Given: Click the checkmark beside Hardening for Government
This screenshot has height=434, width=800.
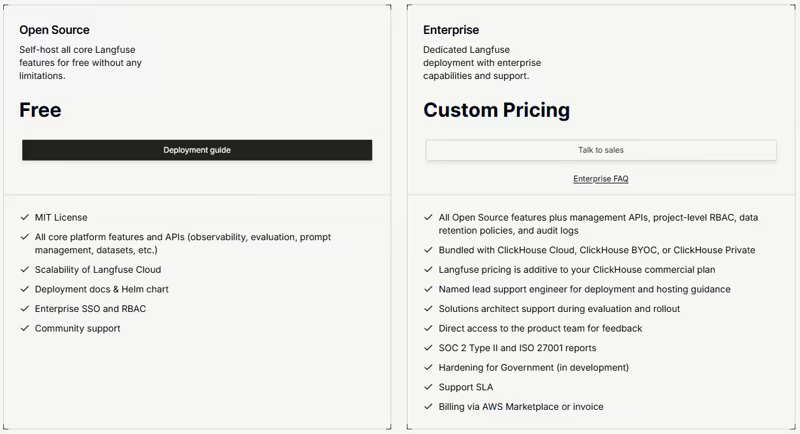Looking at the screenshot, I should 428,367.
